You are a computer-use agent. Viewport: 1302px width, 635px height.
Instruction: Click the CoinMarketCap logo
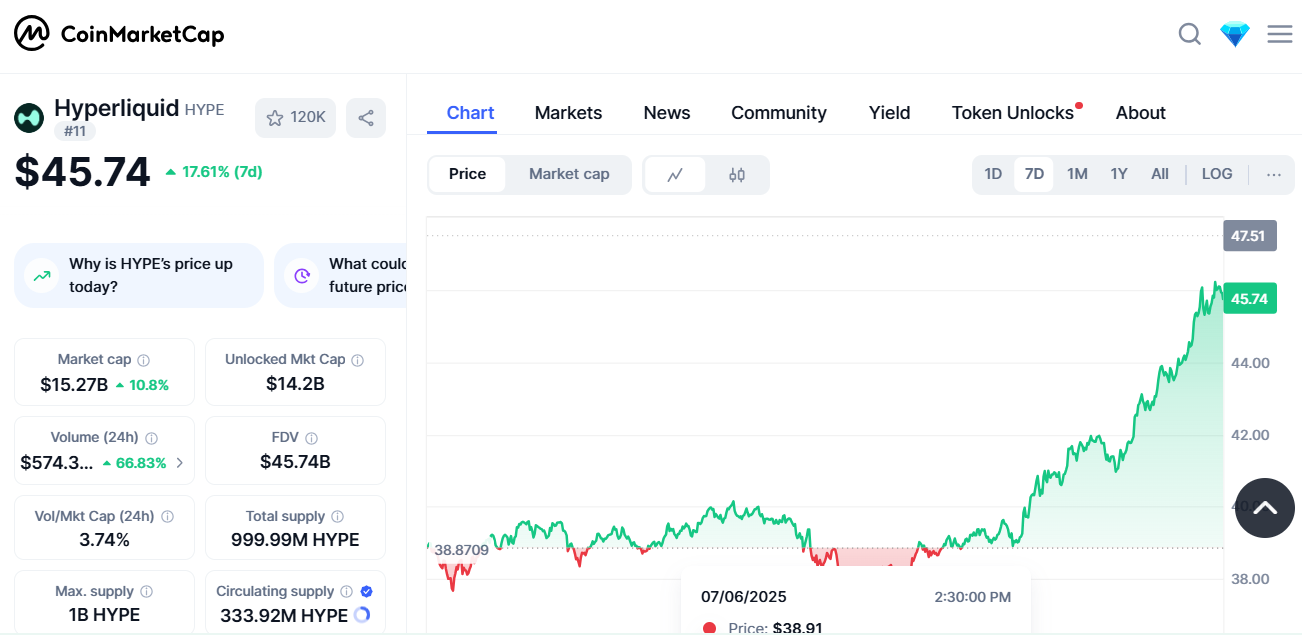[x=119, y=34]
